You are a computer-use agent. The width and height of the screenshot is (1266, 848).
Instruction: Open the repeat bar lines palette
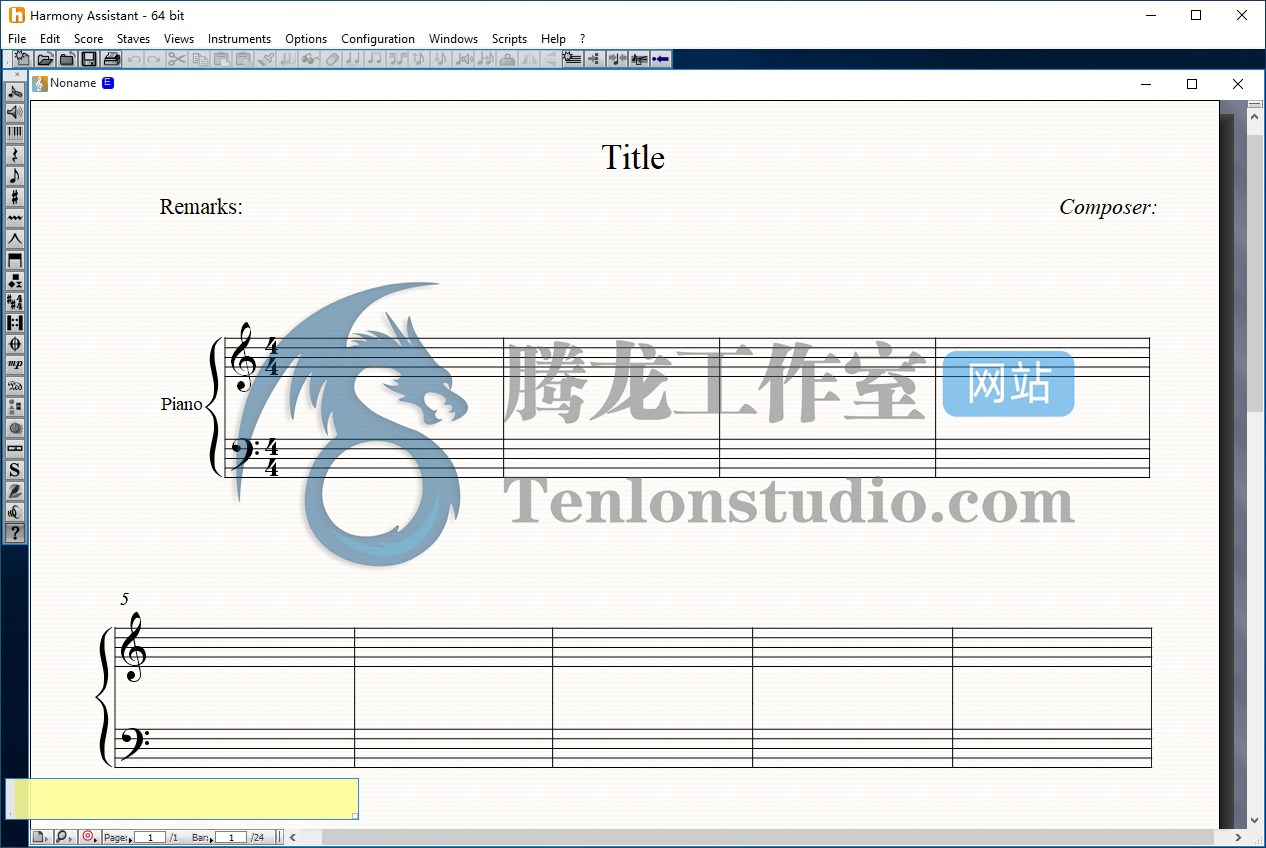[x=15, y=323]
